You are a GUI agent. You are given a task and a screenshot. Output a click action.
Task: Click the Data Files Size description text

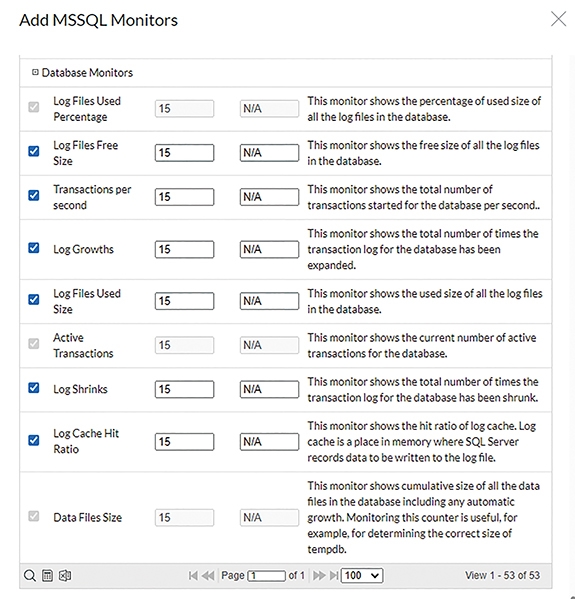click(423, 518)
